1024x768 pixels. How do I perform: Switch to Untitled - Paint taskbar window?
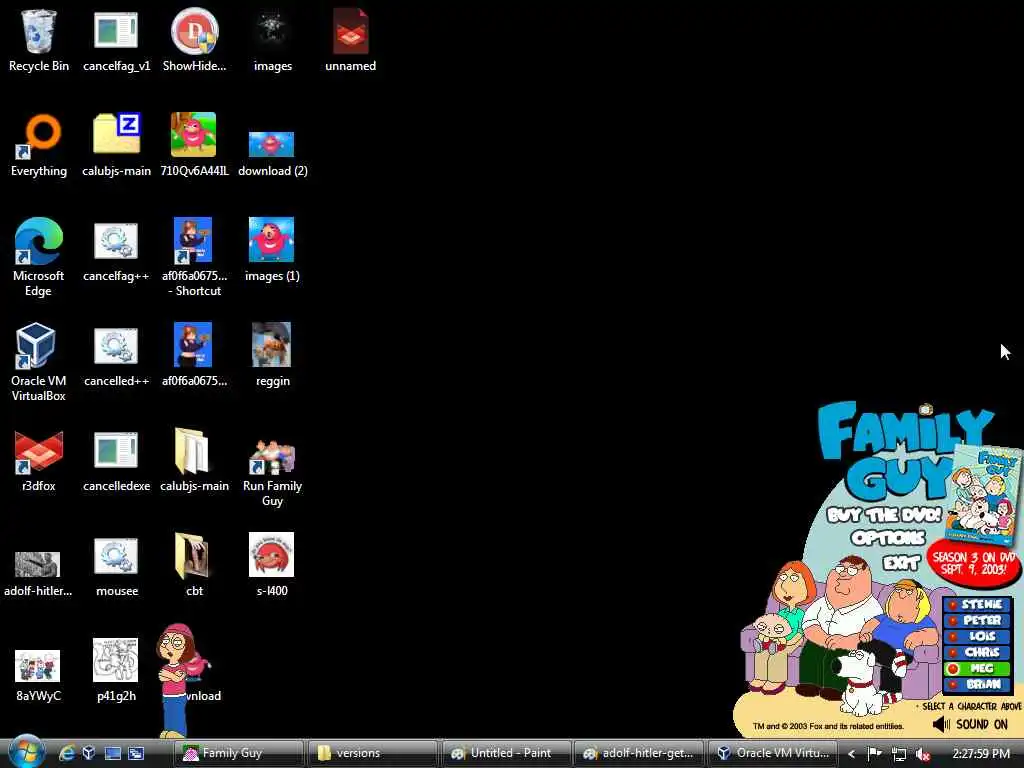[507, 753]
